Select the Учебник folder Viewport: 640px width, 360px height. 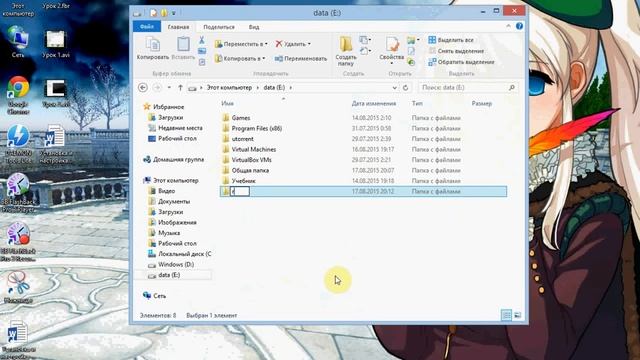click(x=244, y=181)
